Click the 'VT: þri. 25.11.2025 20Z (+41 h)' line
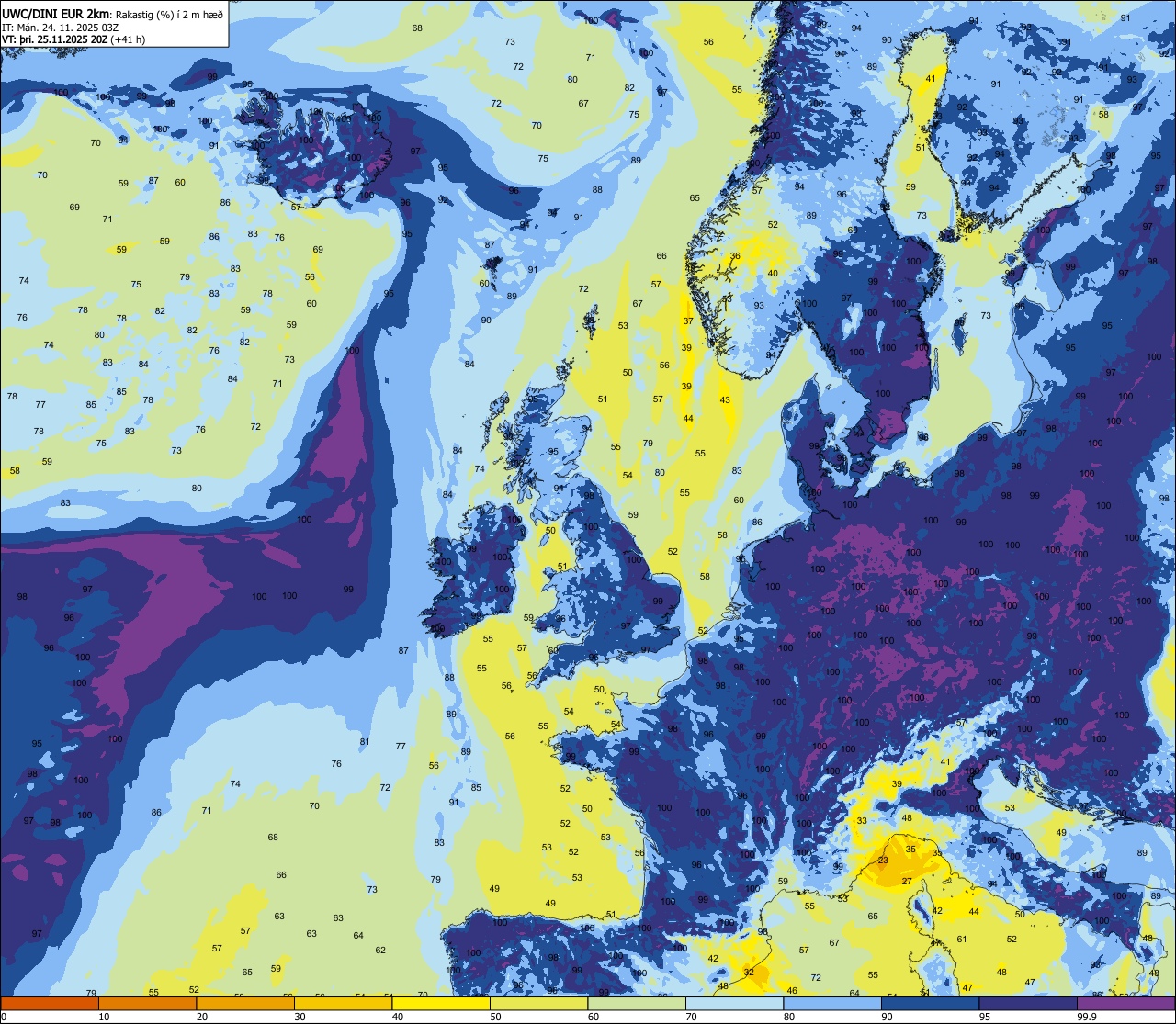 (73, 39)
